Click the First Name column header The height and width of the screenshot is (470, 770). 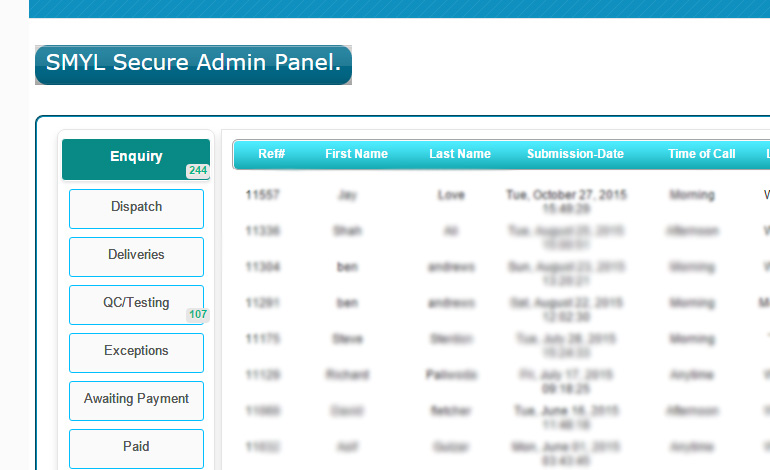point(356,154)
